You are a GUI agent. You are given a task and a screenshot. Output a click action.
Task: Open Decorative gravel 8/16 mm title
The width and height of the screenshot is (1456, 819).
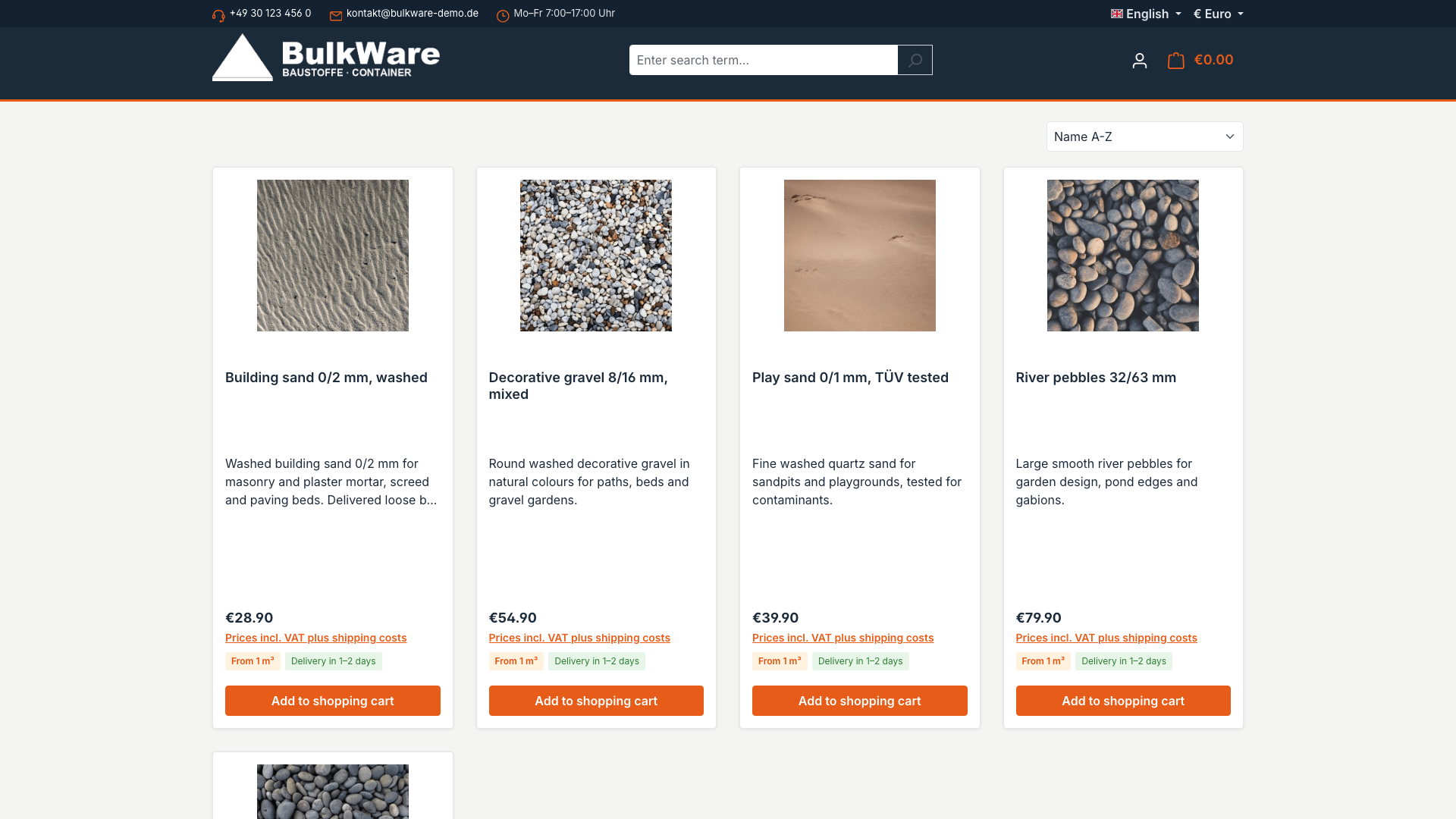(578, 386)
